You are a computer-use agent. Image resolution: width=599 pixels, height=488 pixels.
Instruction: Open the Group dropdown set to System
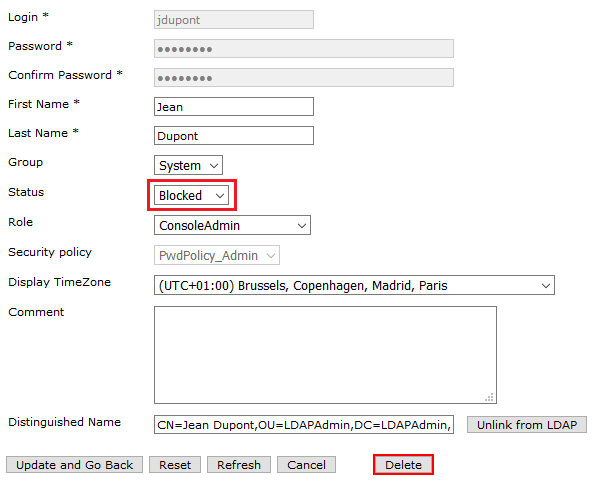click(188, 165)
